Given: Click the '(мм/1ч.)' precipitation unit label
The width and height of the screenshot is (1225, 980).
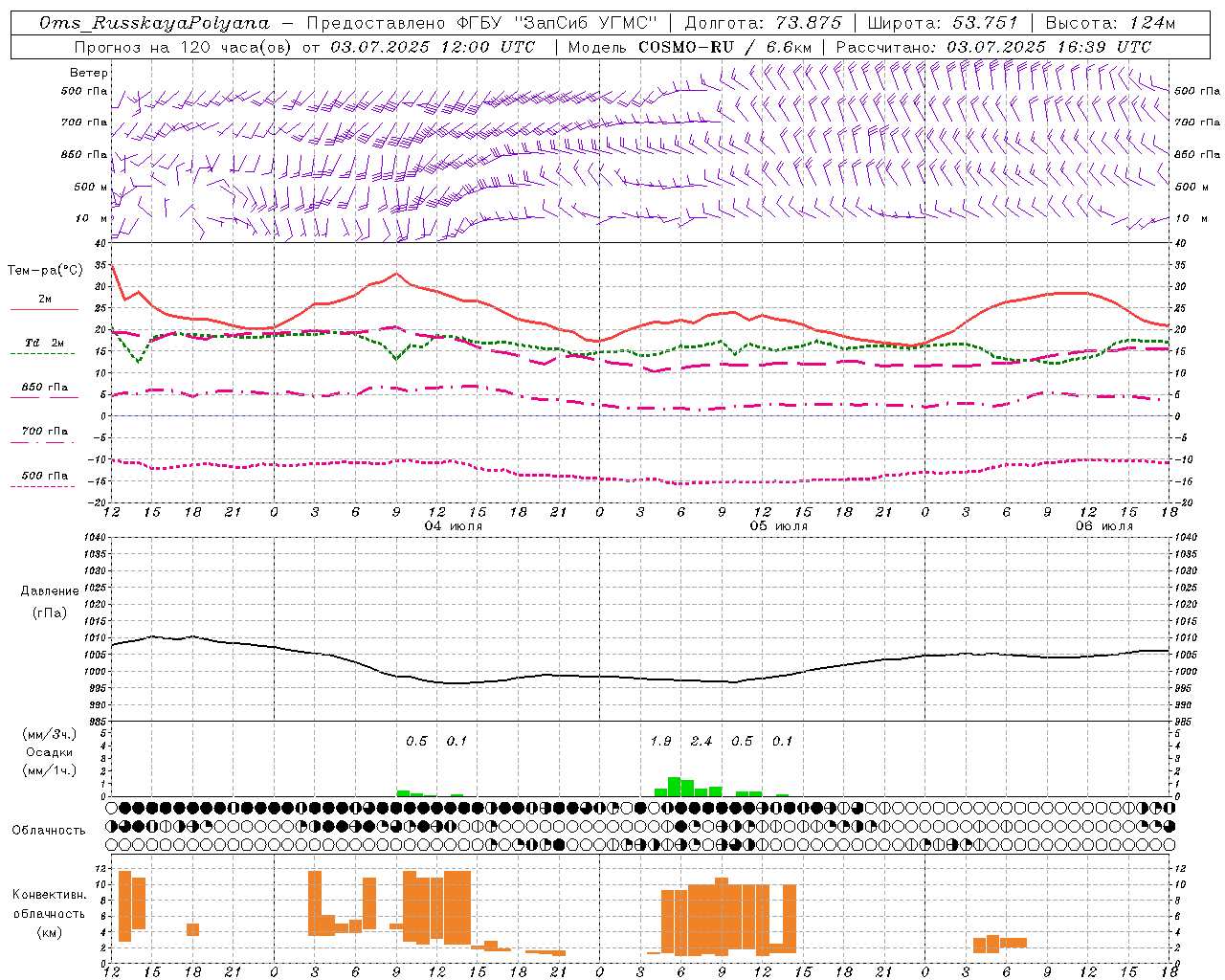Looking at the screenshot, I should click(x=50, y=769).
